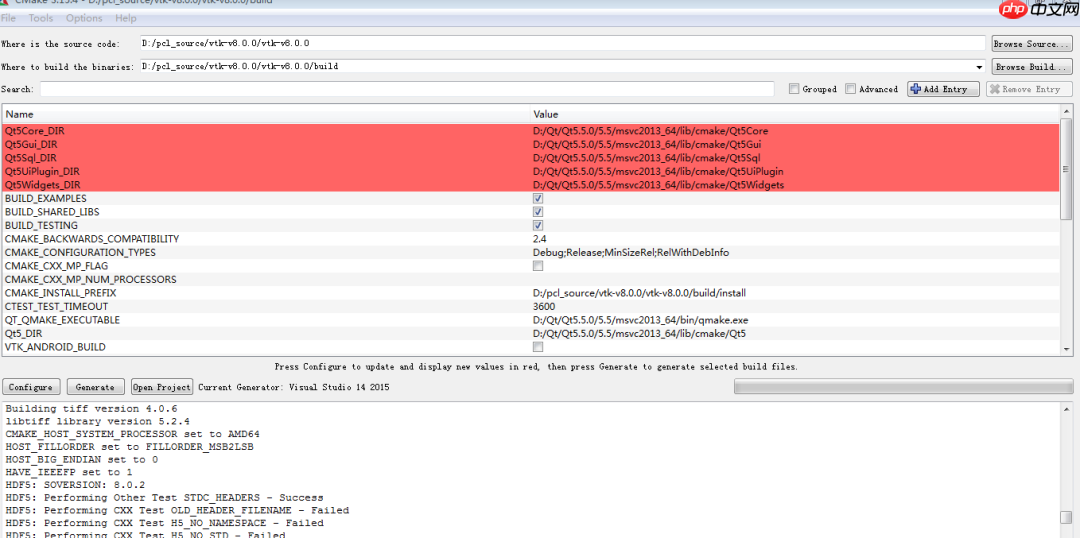Click into the Search field
The height and width of the screenshot is (538, 1080).
[x=407, y=89]
